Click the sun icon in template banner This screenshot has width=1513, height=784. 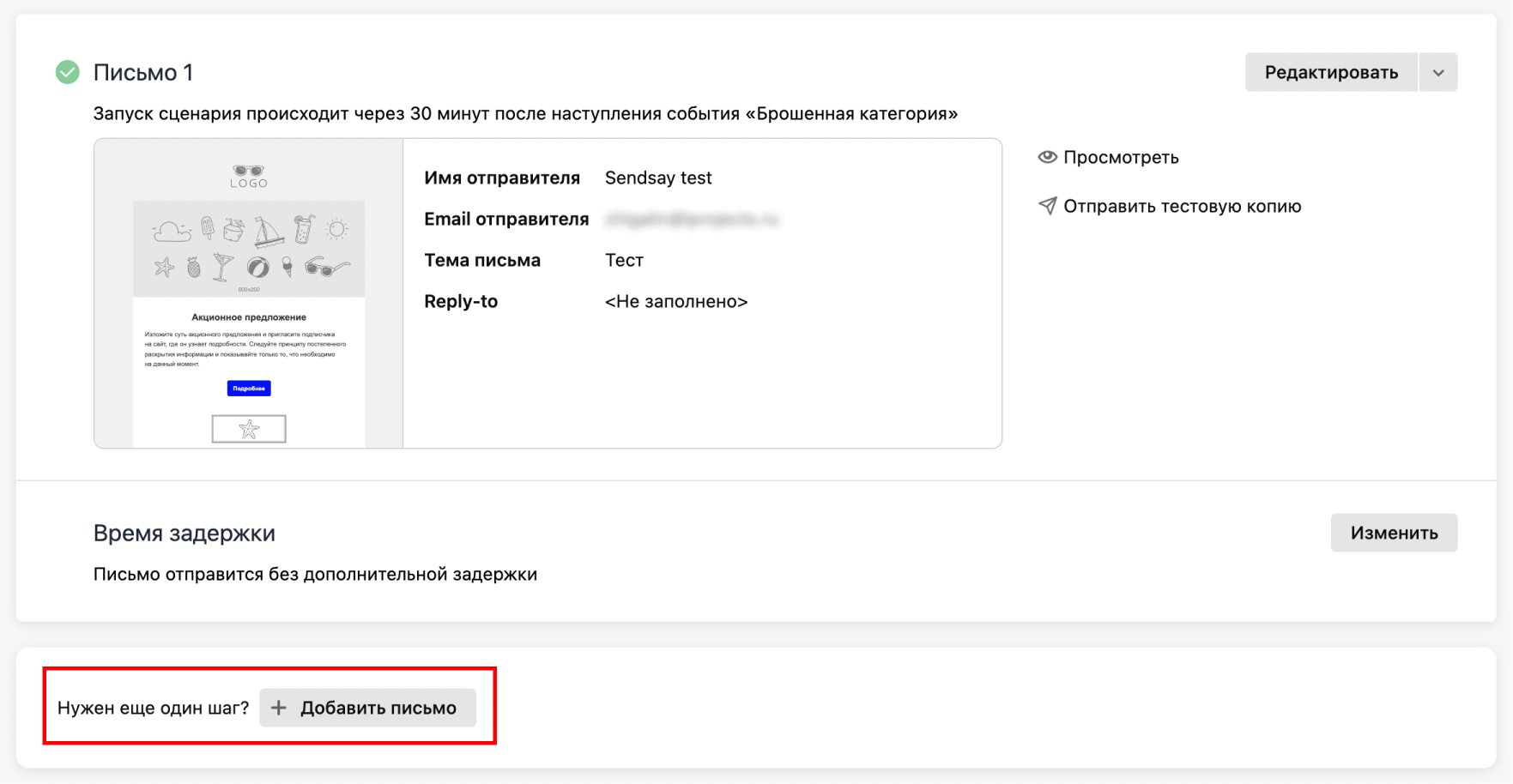336,229
